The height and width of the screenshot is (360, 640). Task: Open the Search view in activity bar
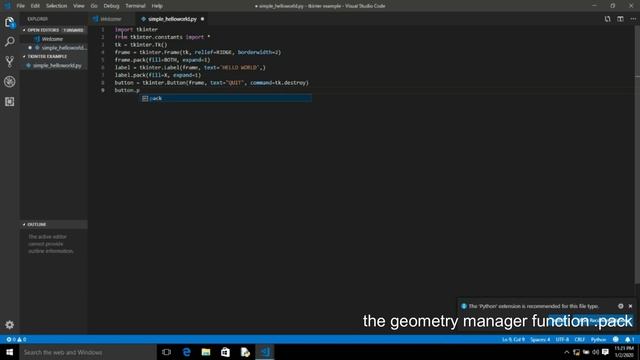(9, 42)
